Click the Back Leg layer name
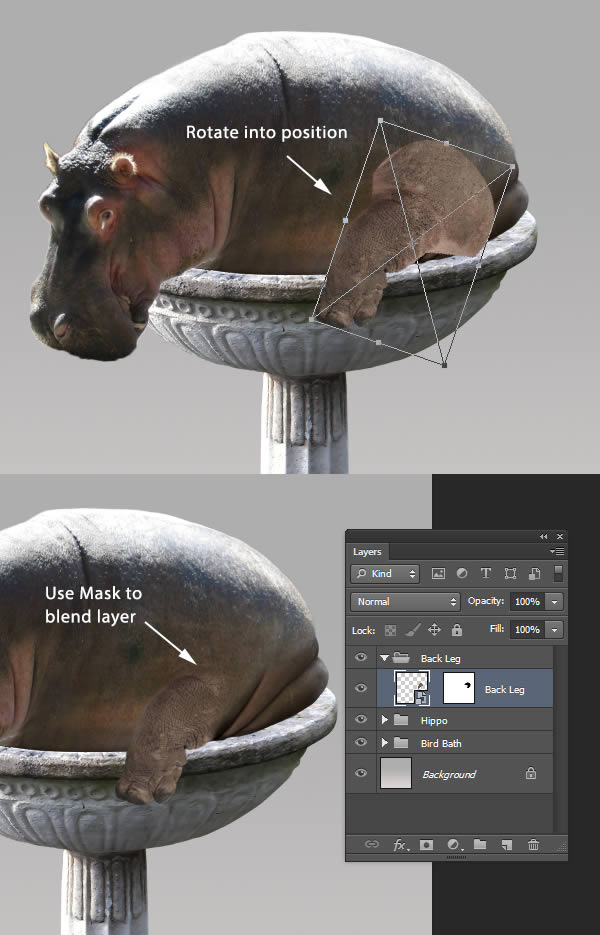 point(505,689)
